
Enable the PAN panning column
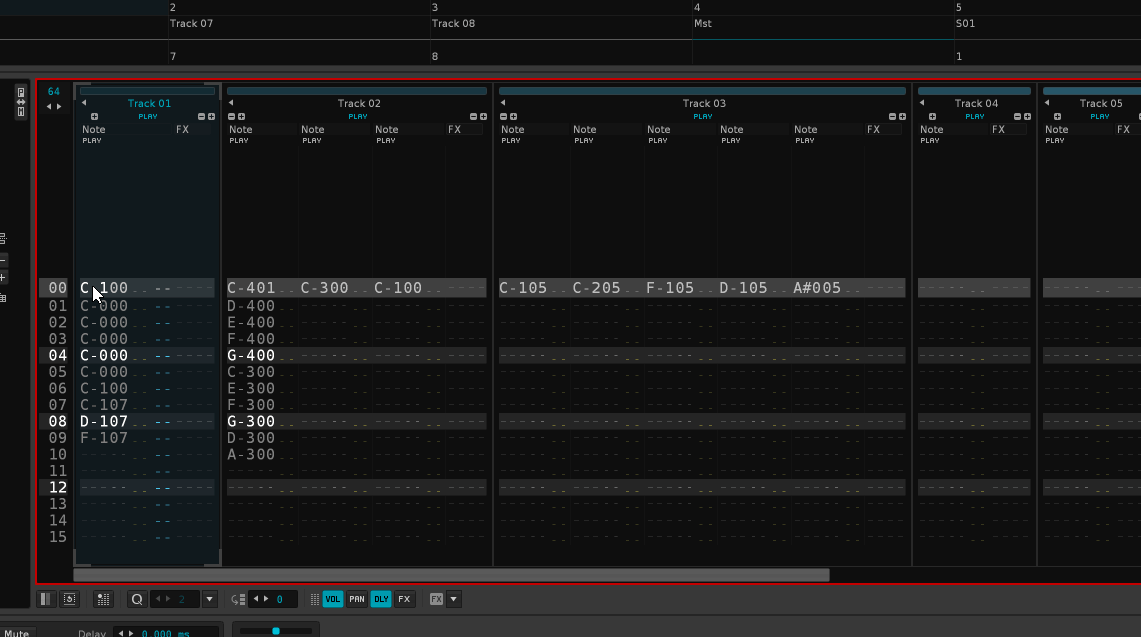click(357, 599)
